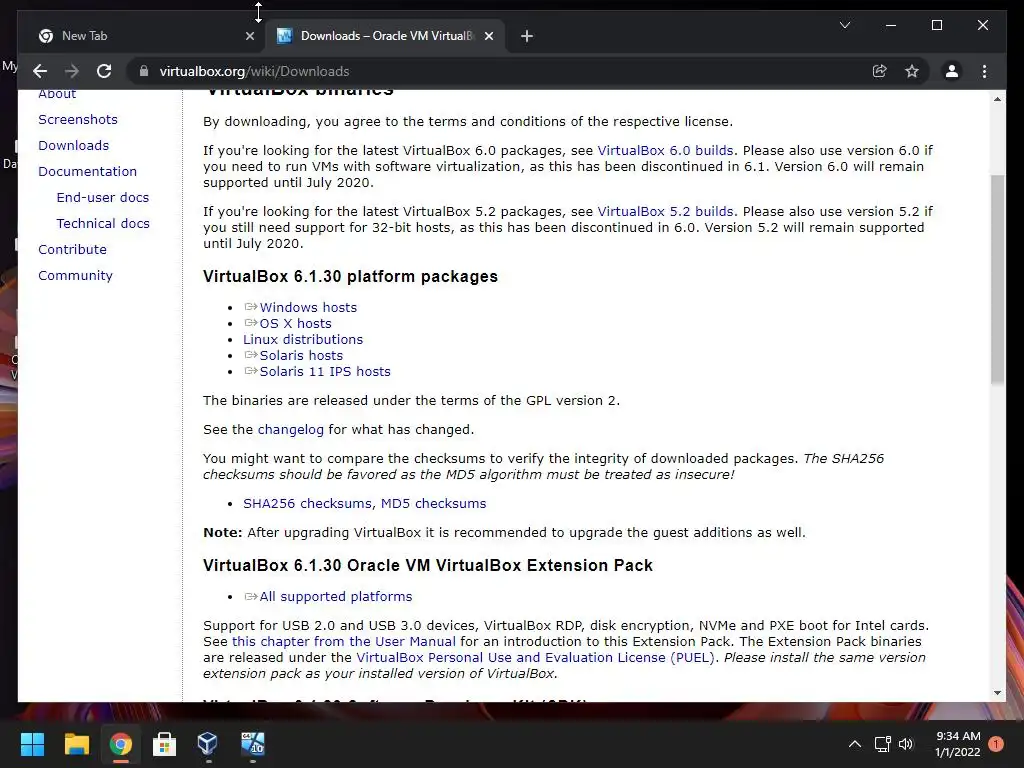Image resolution: width=1024 pixels, height=768 pixels.
Task: Click Chrome icon in taskbar
Action: coord(121,744)
